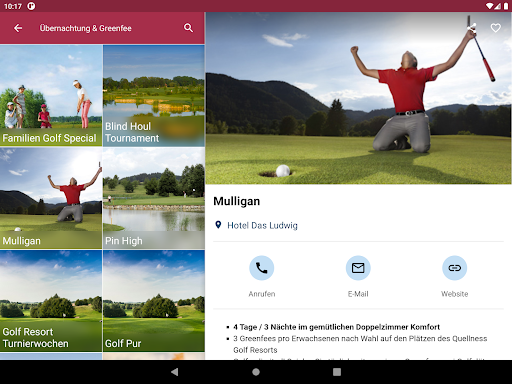This screenshot has width=512, height=384.
Task: Click the Anrufen label
Action: click(x=262, y=294)
